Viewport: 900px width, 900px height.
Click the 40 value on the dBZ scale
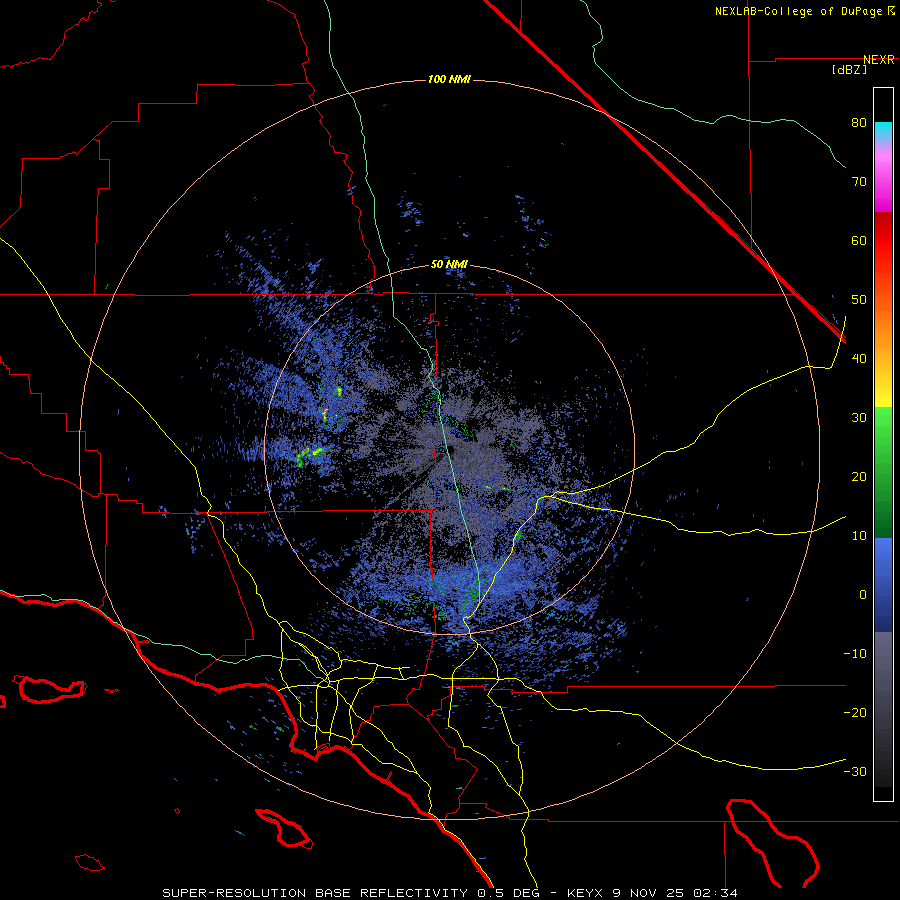click(x=859, y=359)
